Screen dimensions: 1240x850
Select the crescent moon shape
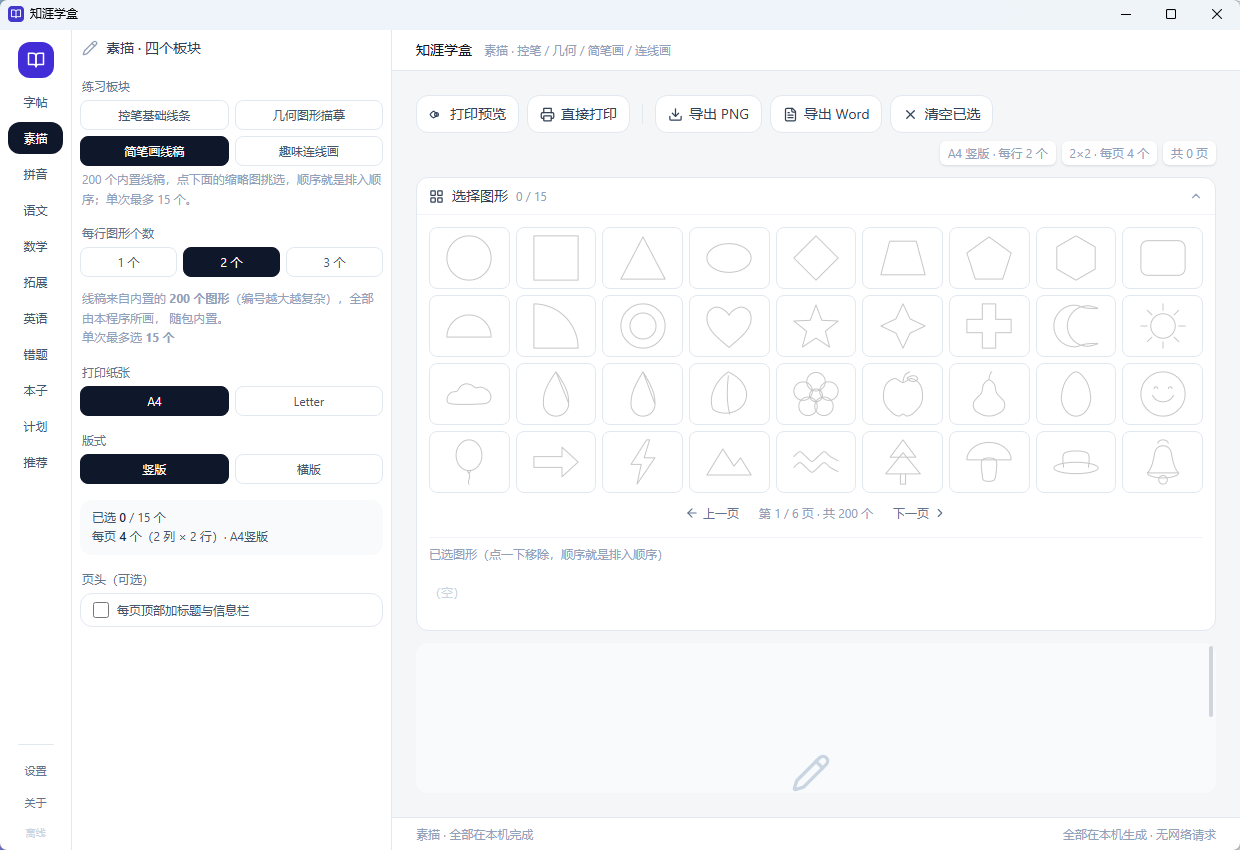[1076, 326]
